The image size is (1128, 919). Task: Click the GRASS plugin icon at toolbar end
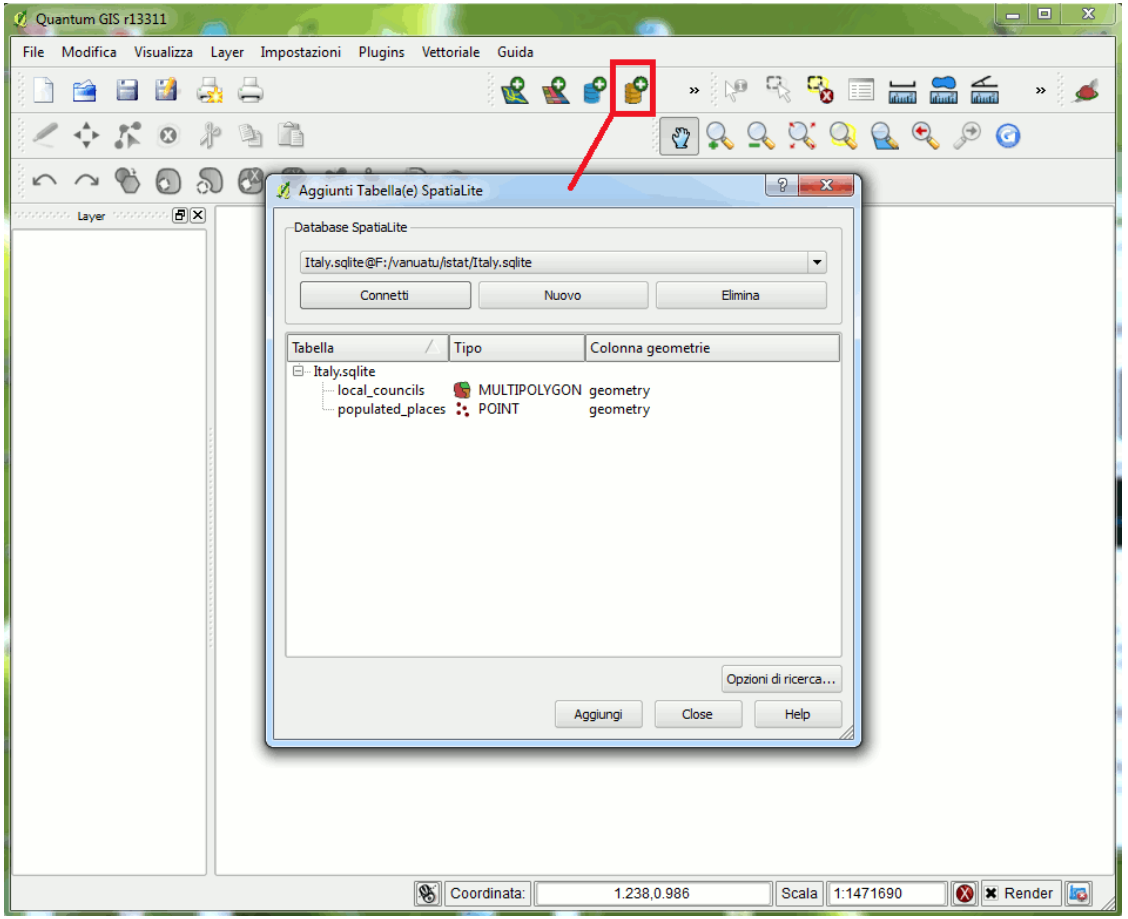(x=1087, y=91)
